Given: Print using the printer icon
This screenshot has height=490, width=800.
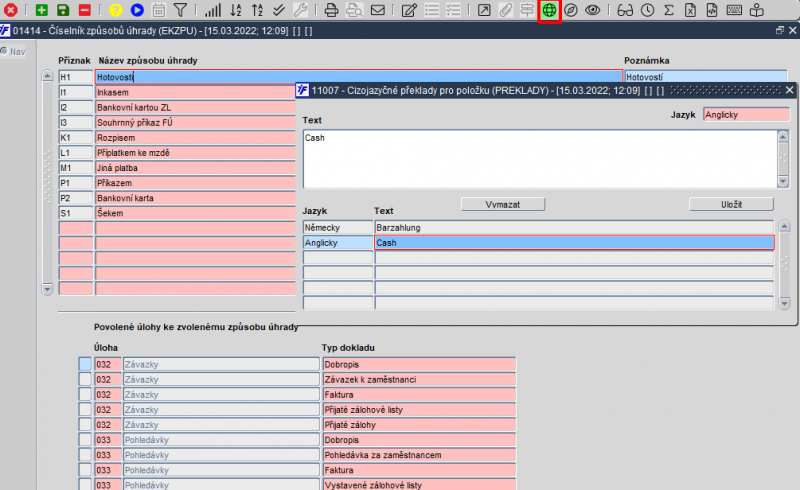Looking at the screenshot, I should coord(332,10).
